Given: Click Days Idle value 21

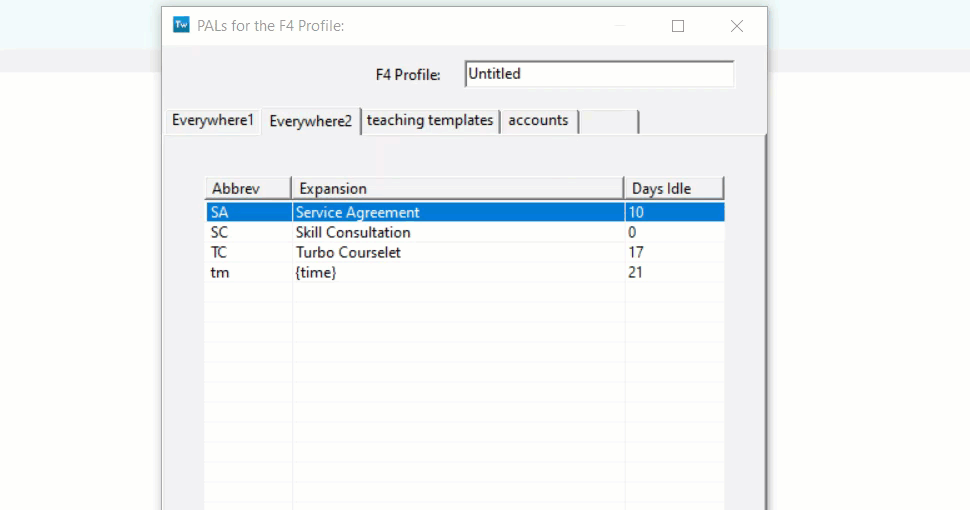Looking at the screenshot, I should click(x=635, y=272).
